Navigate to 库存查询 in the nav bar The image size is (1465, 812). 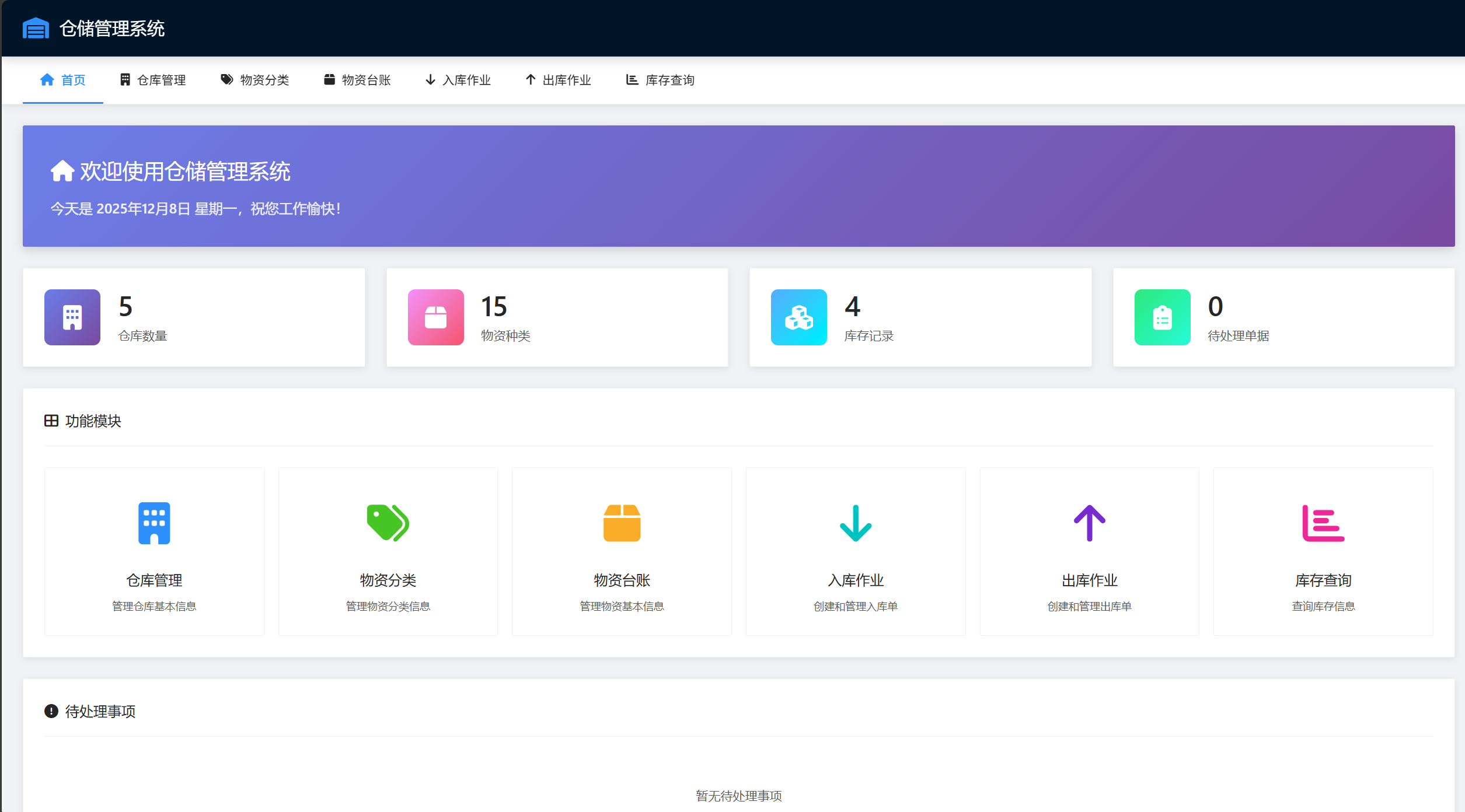click(660, 80)
